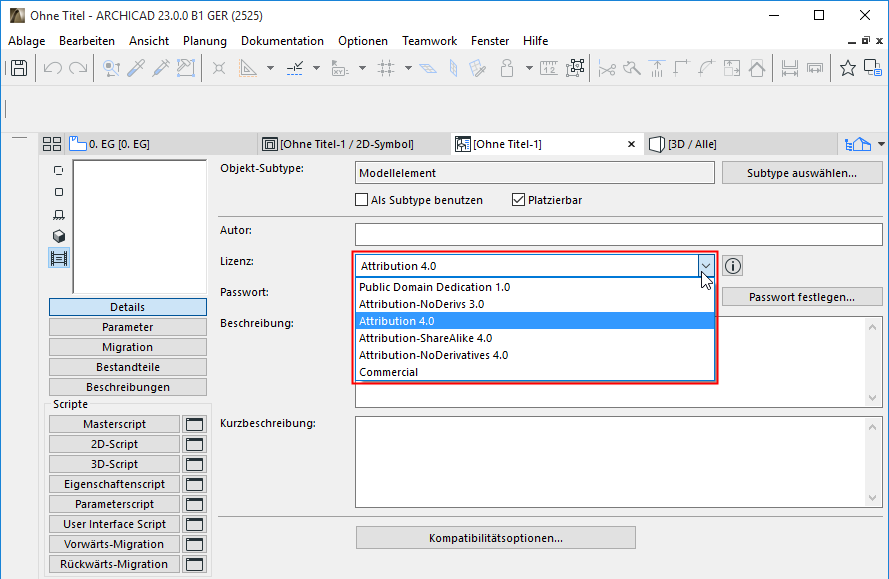Viewport: 889px width, 579px height.
Task: Expand the navigator dropdown arrow at tab bar end
Action: tap(881, 144)
